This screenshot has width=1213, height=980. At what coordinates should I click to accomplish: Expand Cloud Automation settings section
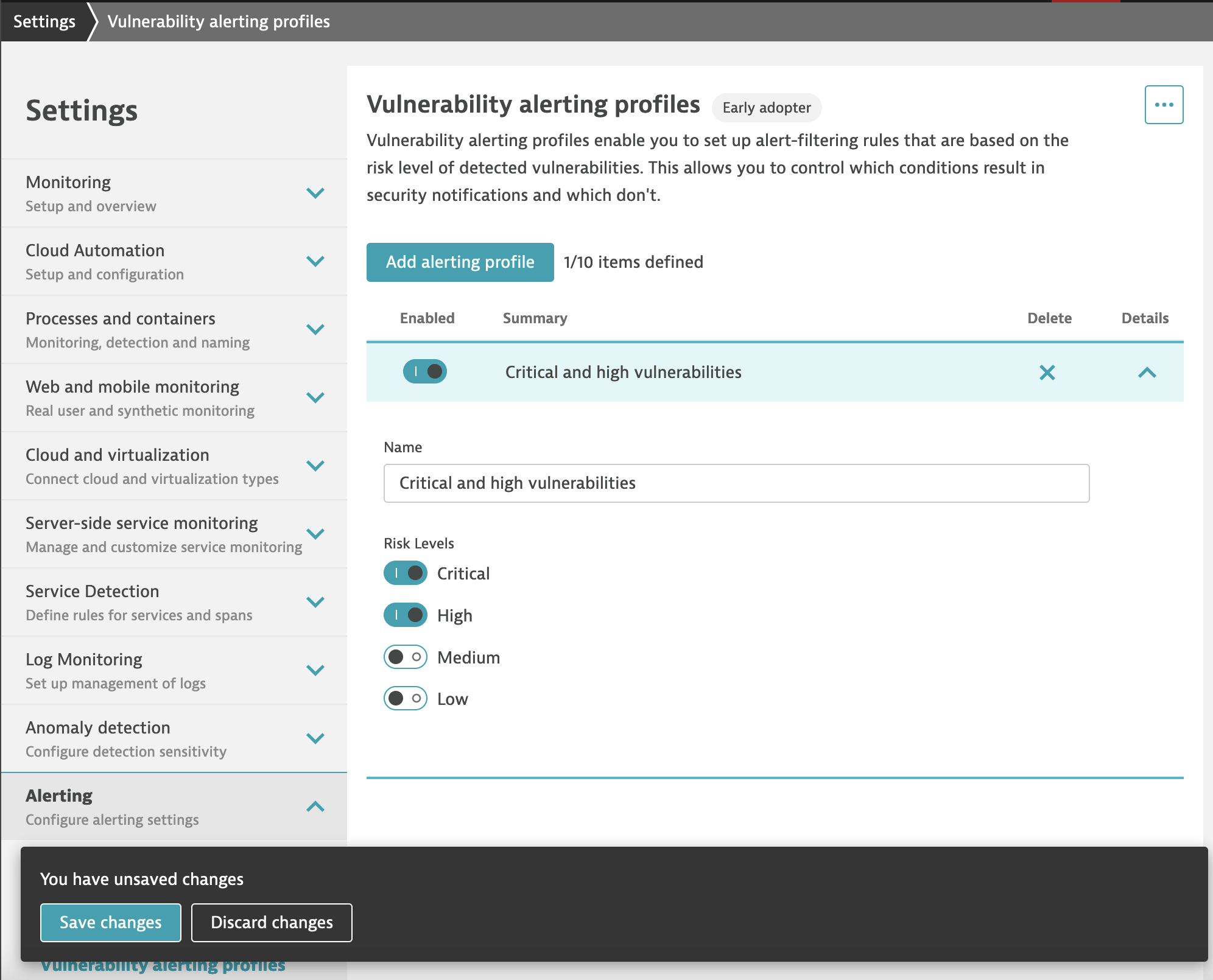[x=315, y=261]
